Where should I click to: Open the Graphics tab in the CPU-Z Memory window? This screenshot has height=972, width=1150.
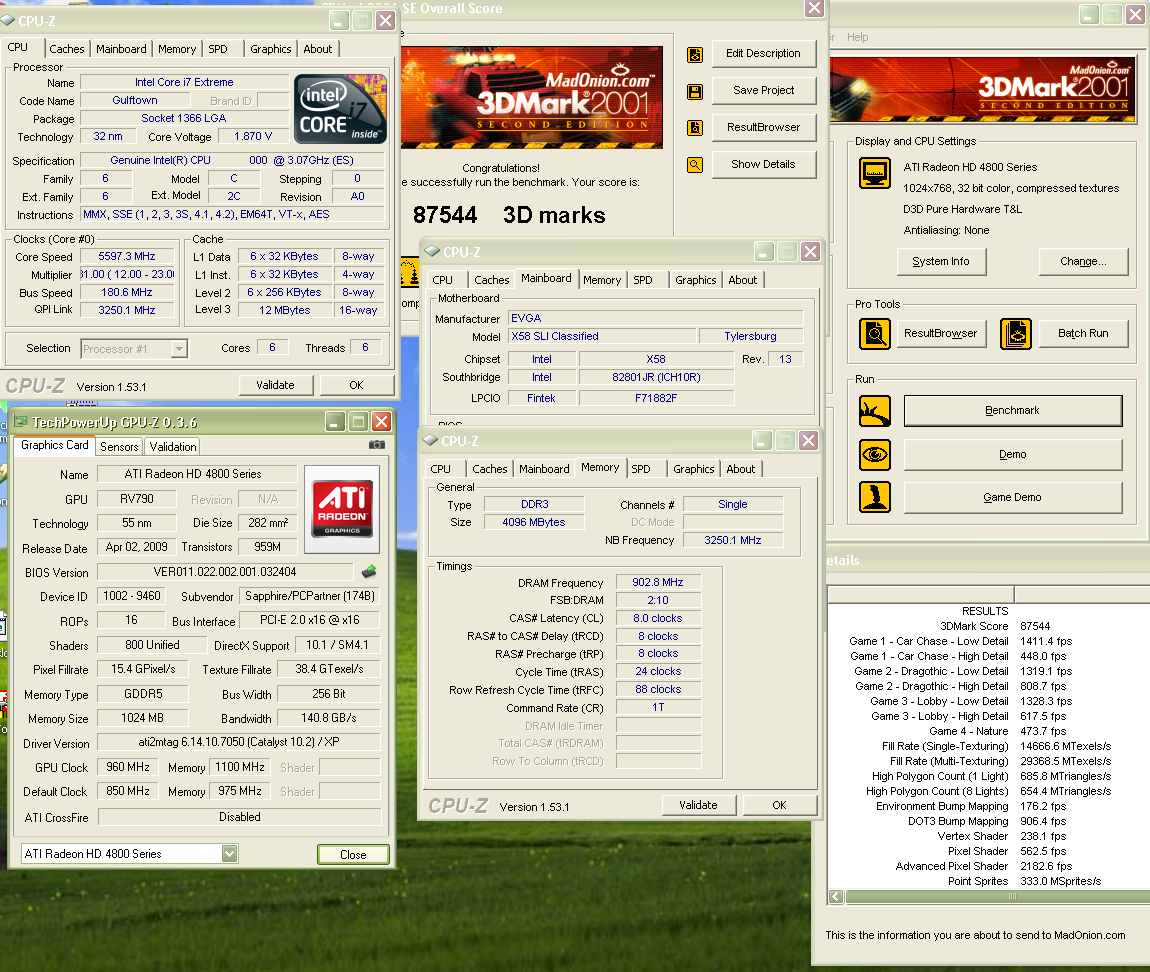click(x=694, y=469)
